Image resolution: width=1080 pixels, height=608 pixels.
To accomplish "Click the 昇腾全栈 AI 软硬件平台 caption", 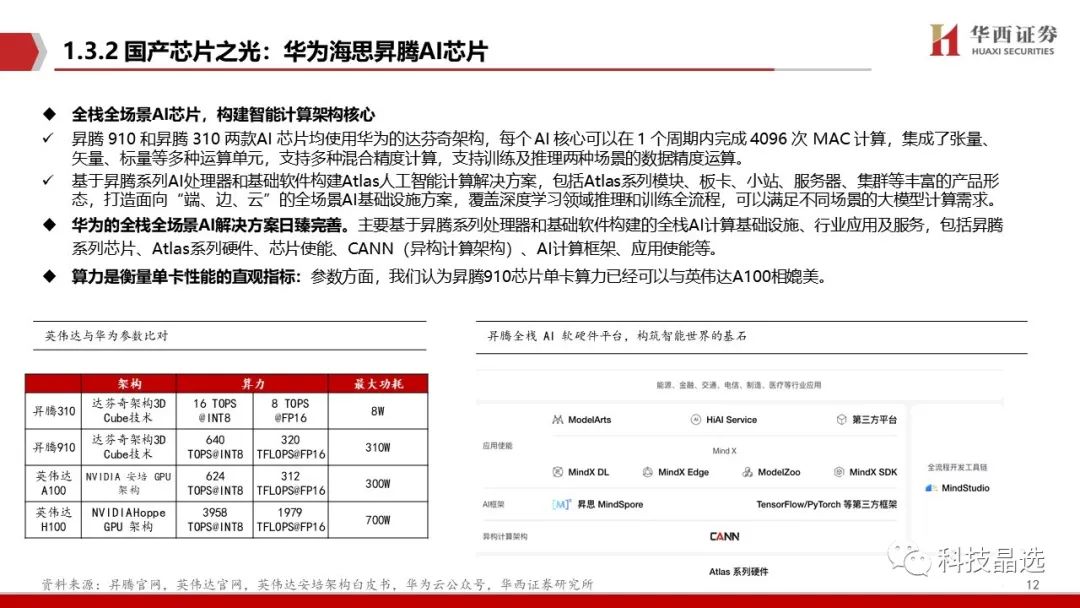I will 616,336.
